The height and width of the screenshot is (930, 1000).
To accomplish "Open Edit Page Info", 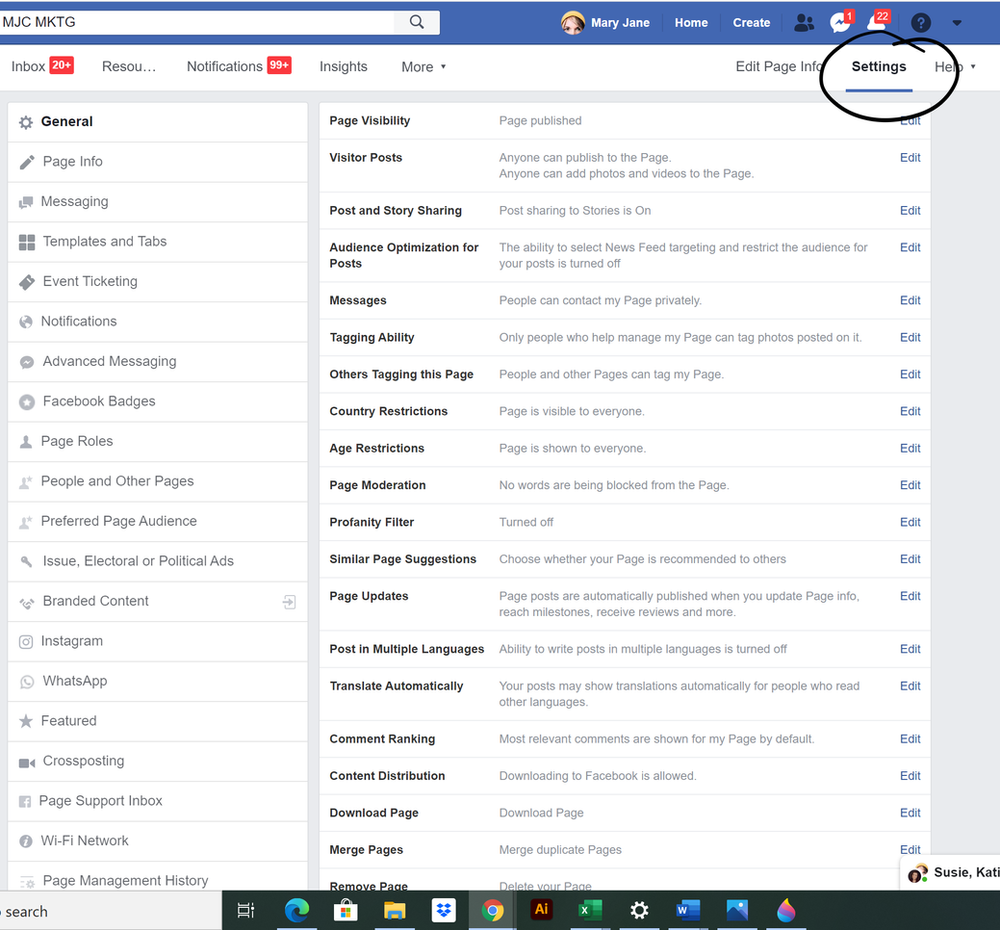I will [779, 67].
